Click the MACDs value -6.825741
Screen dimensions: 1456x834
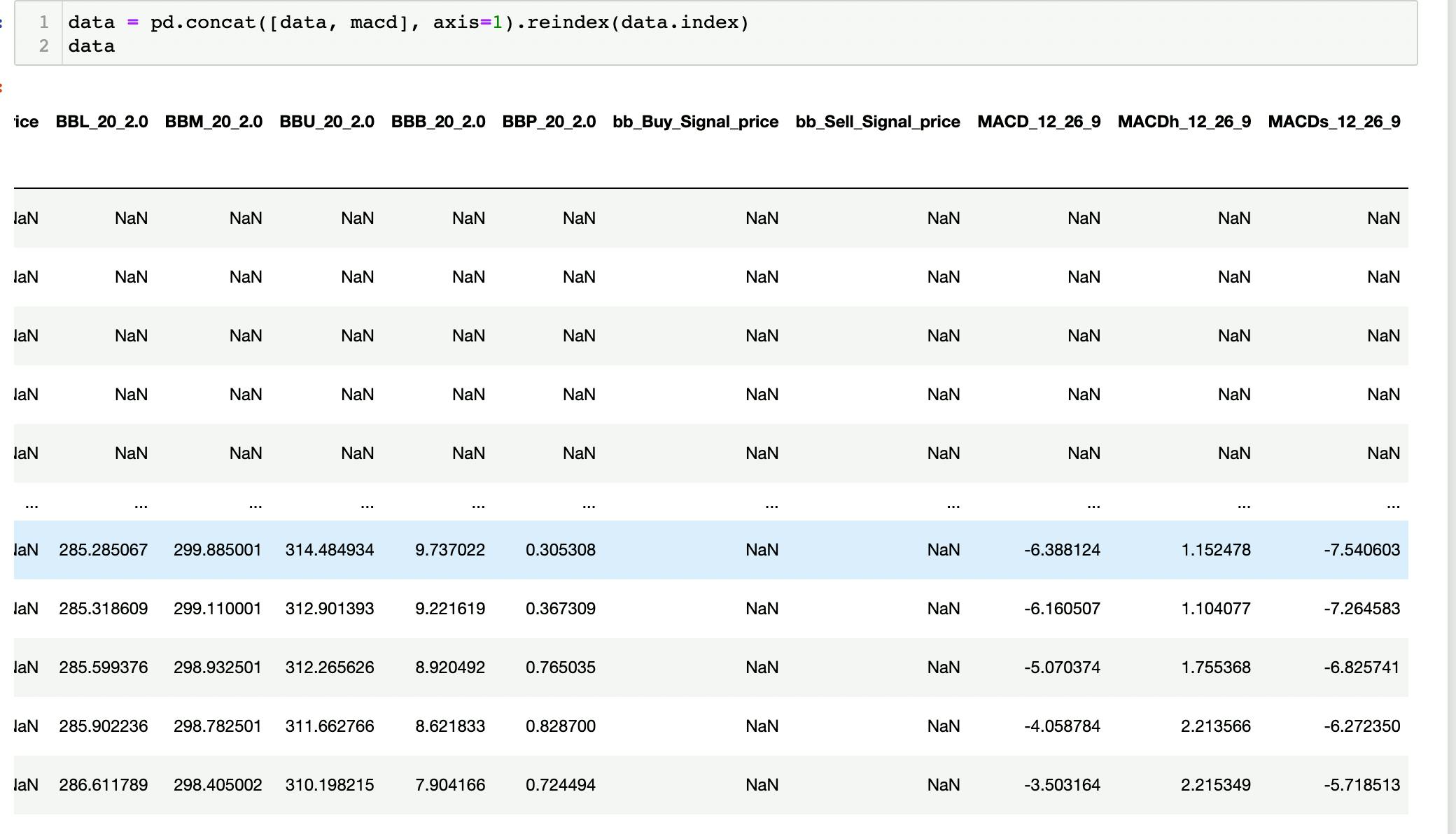point(1362,667)
